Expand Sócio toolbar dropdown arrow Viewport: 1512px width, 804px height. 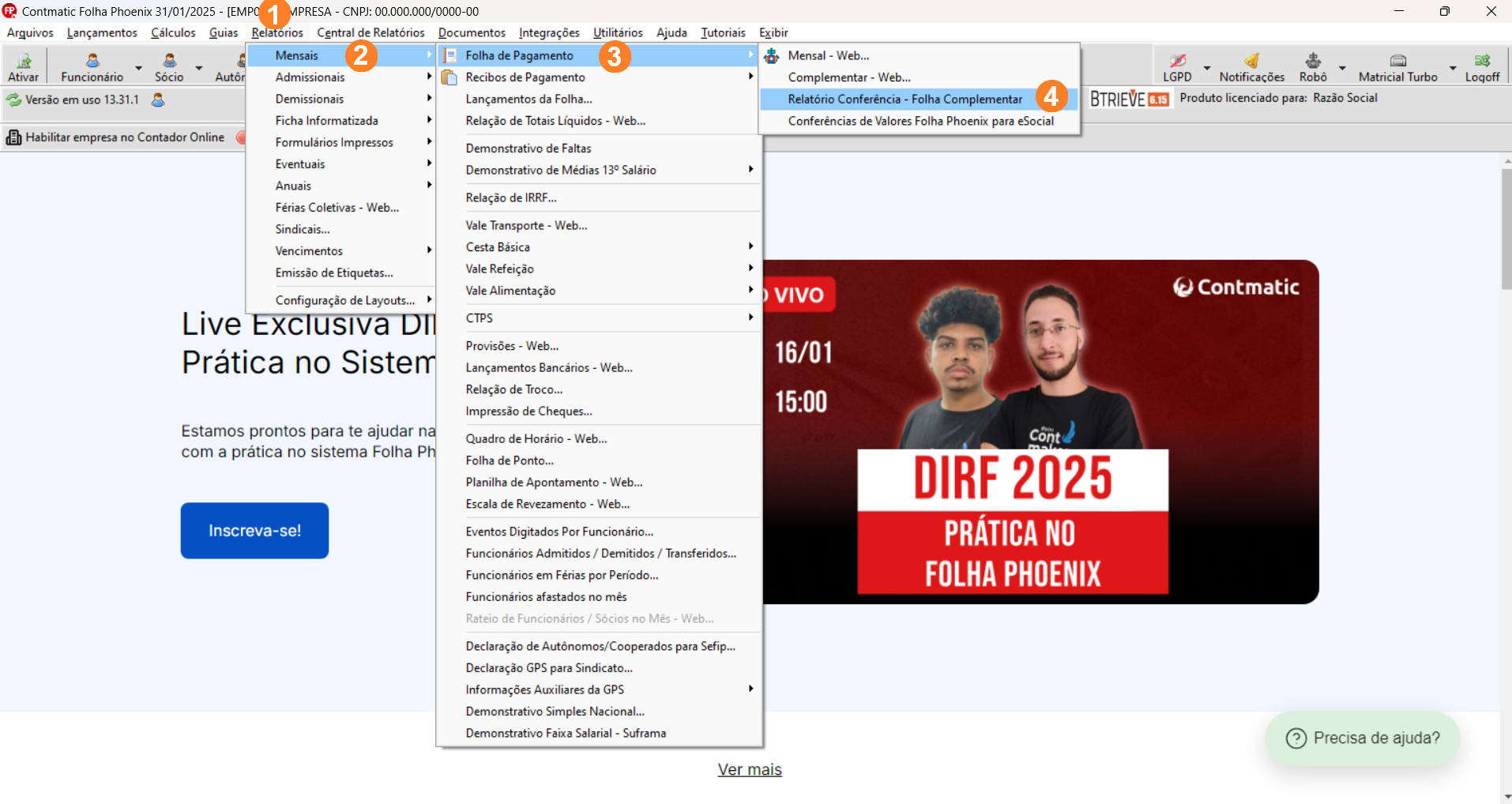click(199, 68)
